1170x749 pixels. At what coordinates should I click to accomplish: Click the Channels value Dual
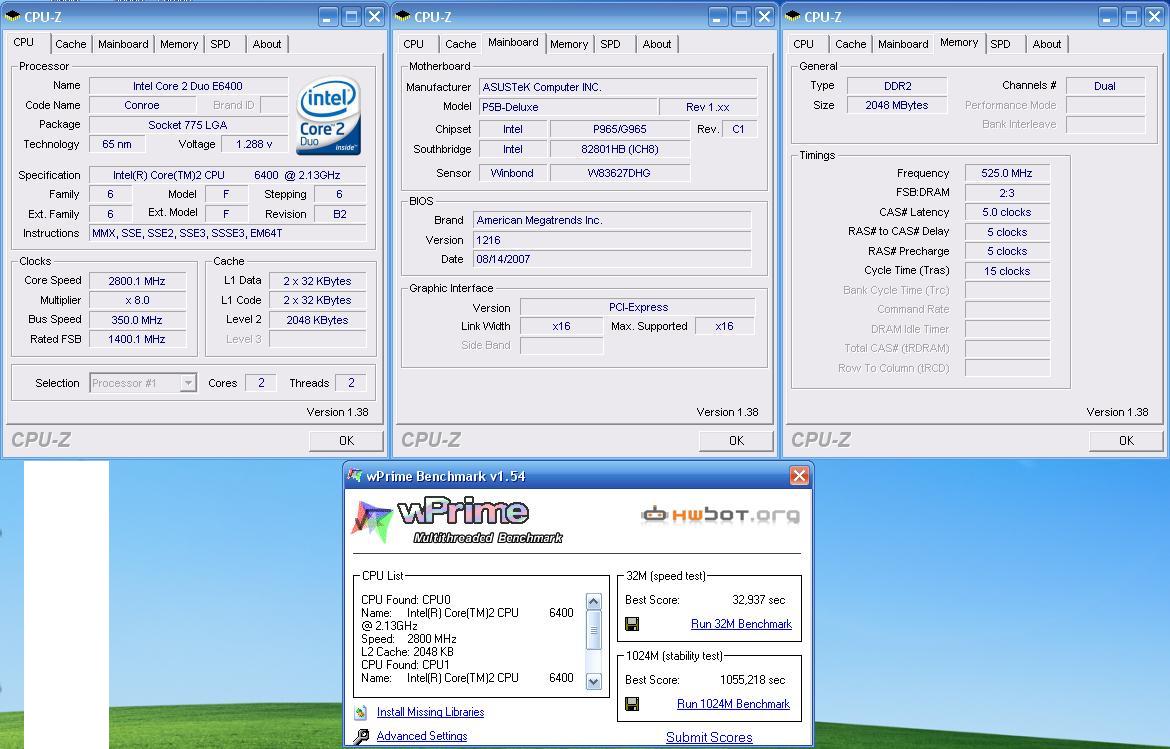(1105, 86)
